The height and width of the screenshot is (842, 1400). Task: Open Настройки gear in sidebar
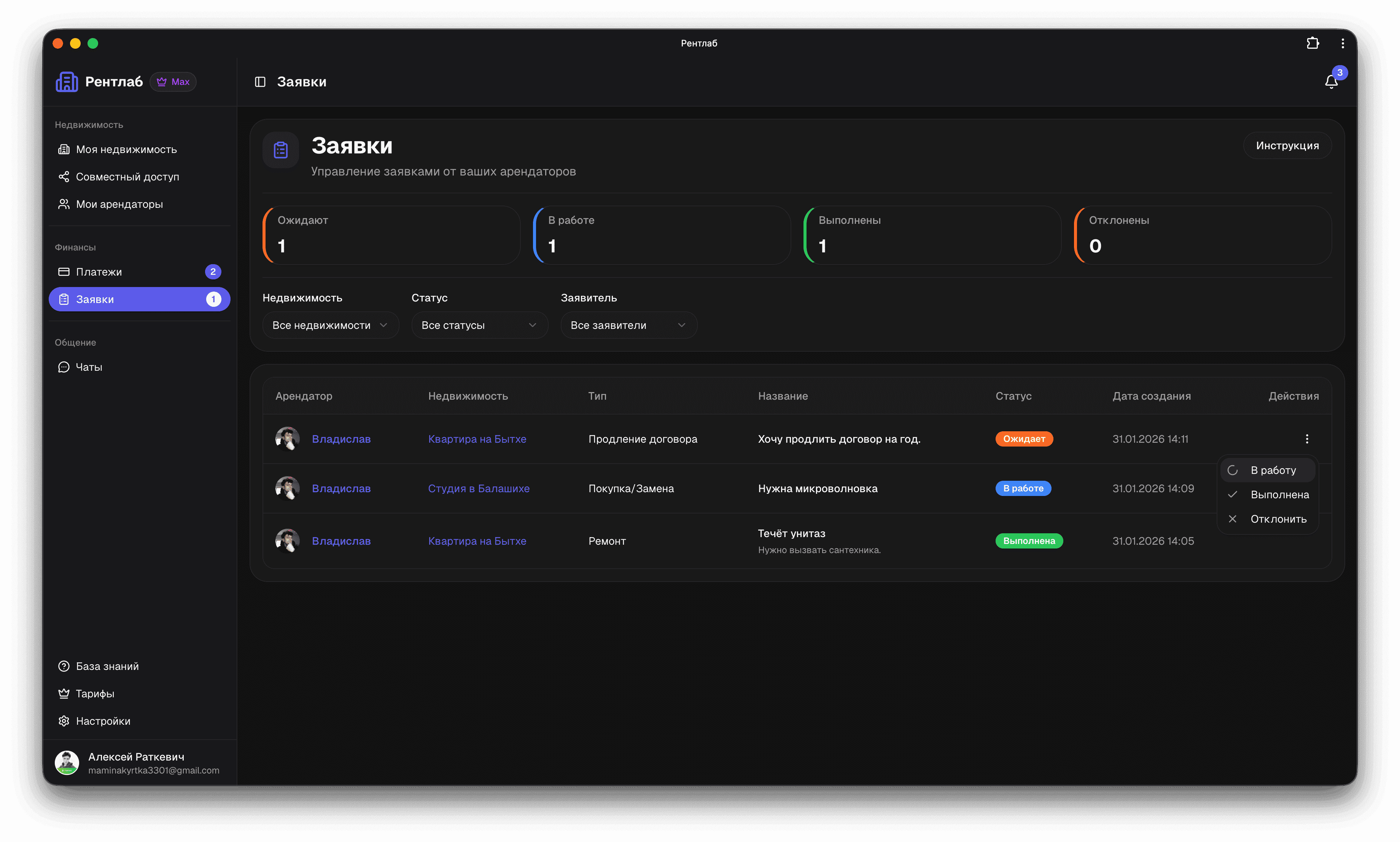coord(103,721)
